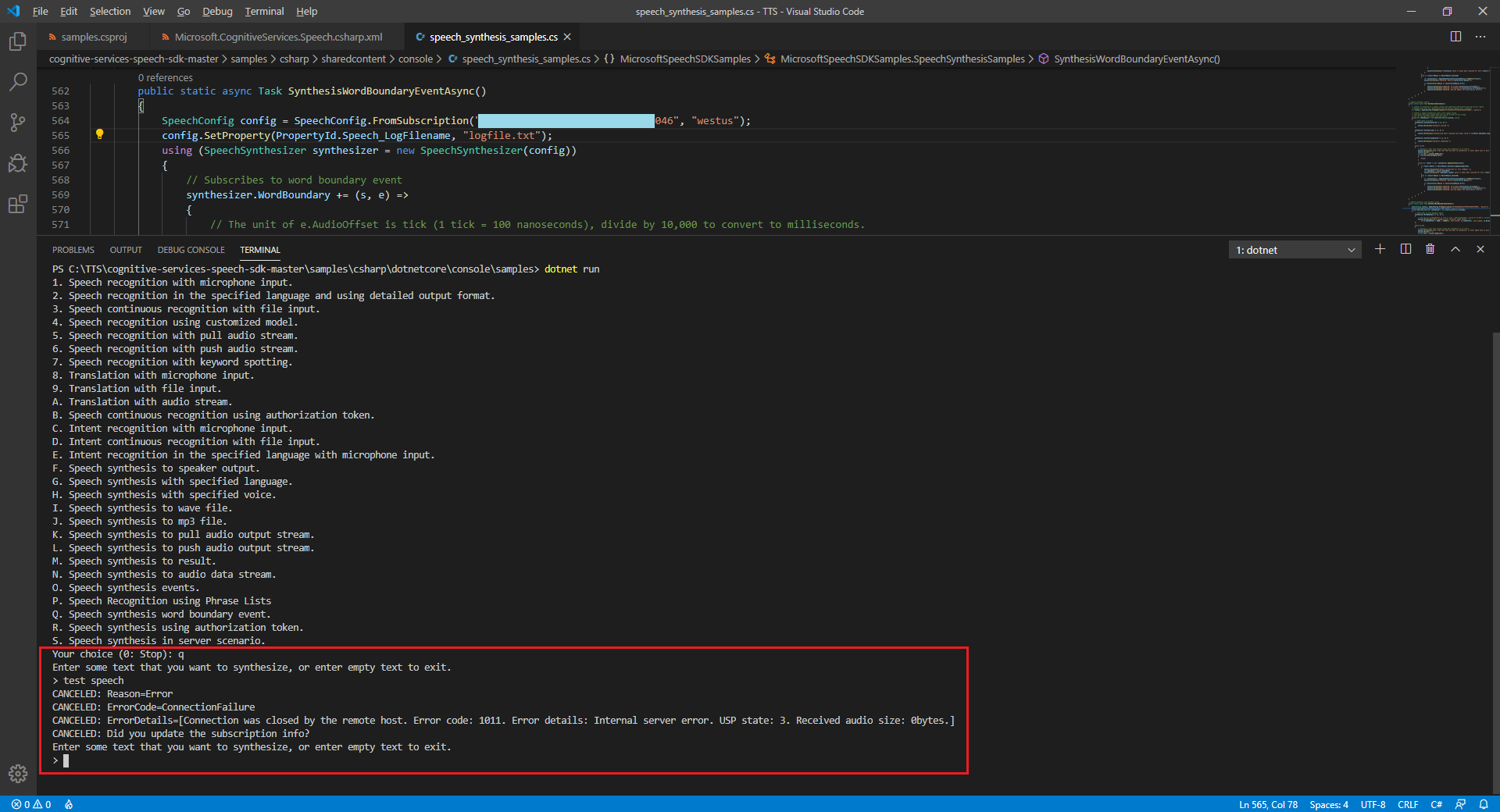Screen dimensions: 1500x812
Task: Click 'Ln 565, Col 78' in status bar
Action: tap(1268, 804)
